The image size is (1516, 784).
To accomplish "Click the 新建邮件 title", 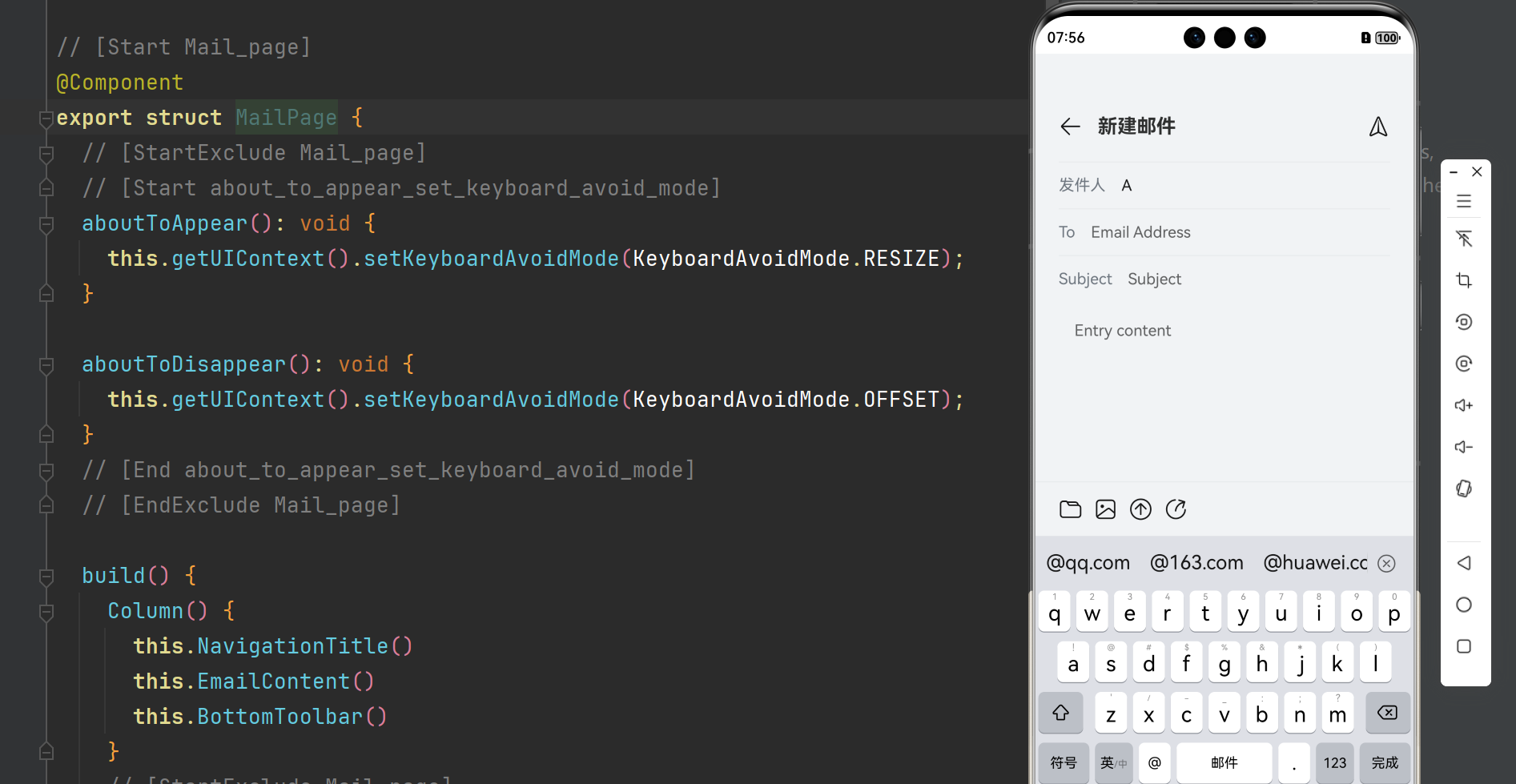I will pos(1136,127).
